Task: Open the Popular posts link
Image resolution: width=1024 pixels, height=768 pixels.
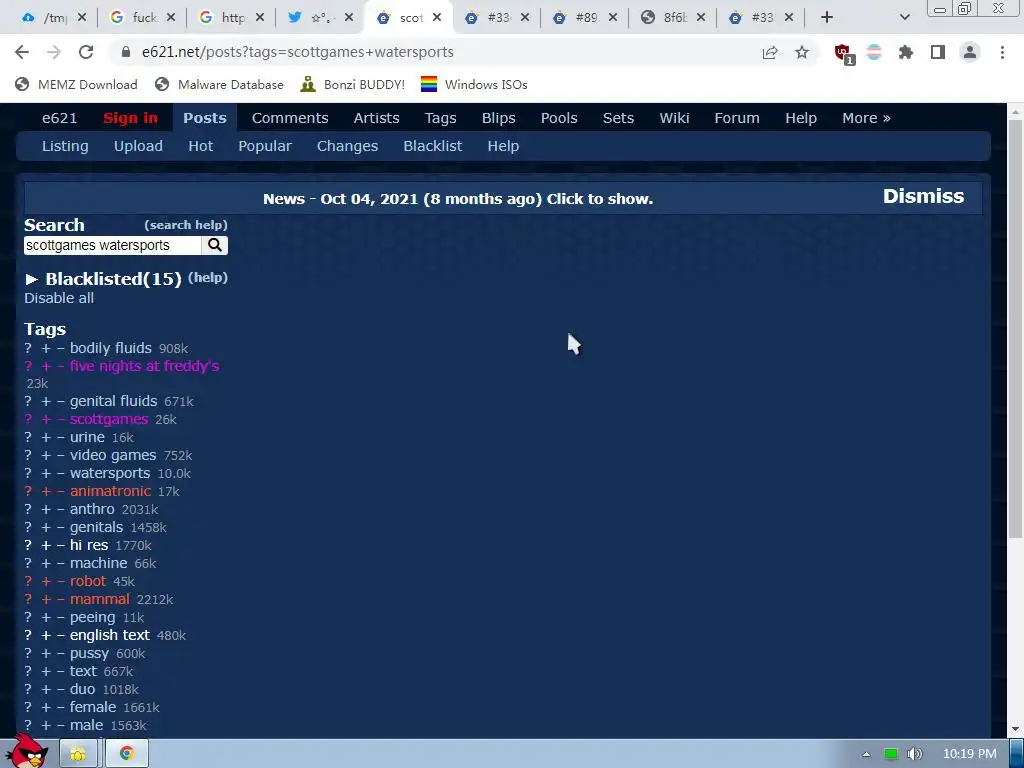Action: [264, 146]
